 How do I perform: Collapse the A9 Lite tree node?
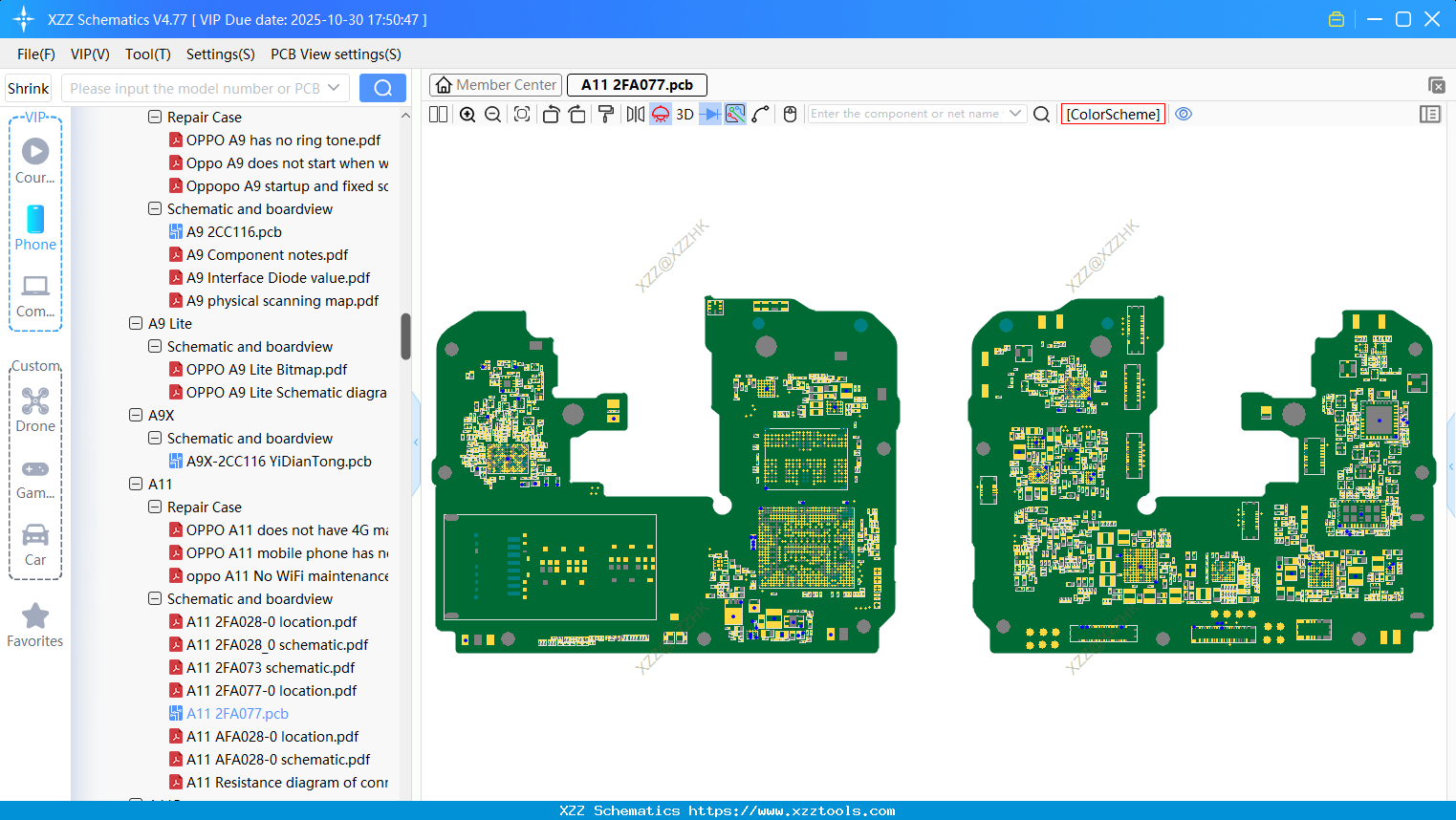point(136,324)
